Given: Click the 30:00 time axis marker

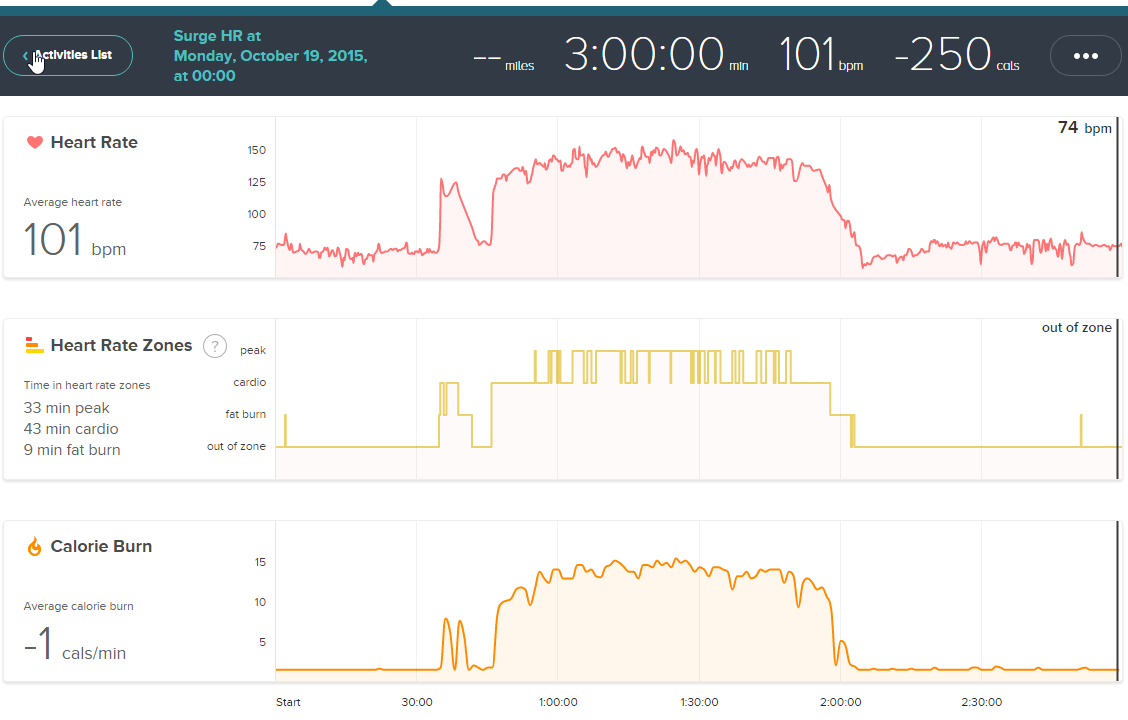Looking at the screenshot, I should [417, 702].
